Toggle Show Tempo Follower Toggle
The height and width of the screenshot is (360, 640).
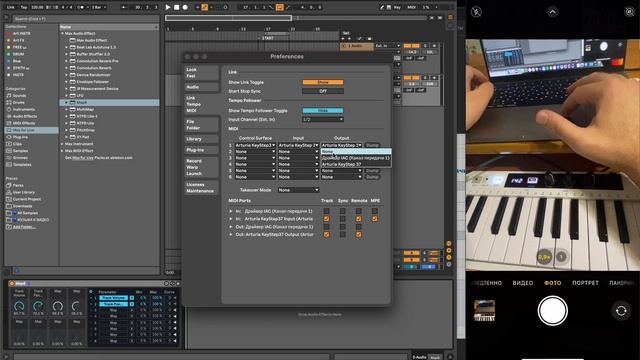pyautogui.click(x=323, y=111)
